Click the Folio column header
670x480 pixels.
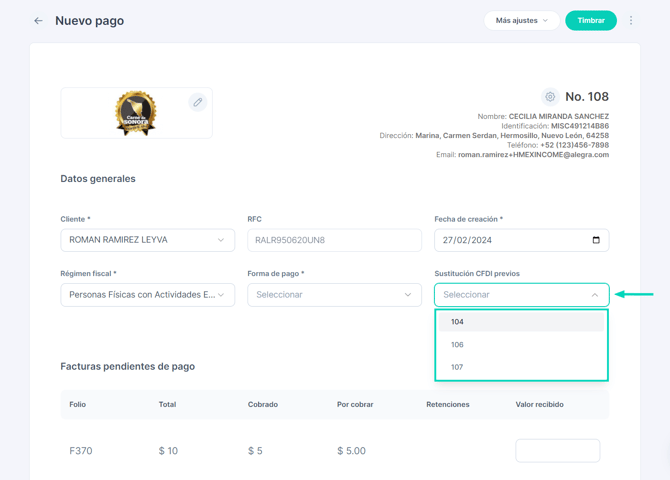(x=77, y=405)
